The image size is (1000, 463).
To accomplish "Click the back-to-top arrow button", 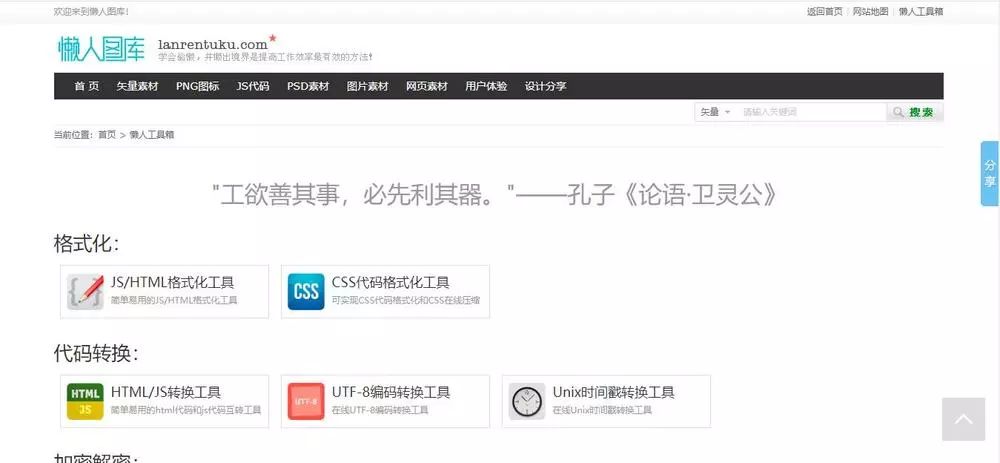I will click(x=964, y=420).
